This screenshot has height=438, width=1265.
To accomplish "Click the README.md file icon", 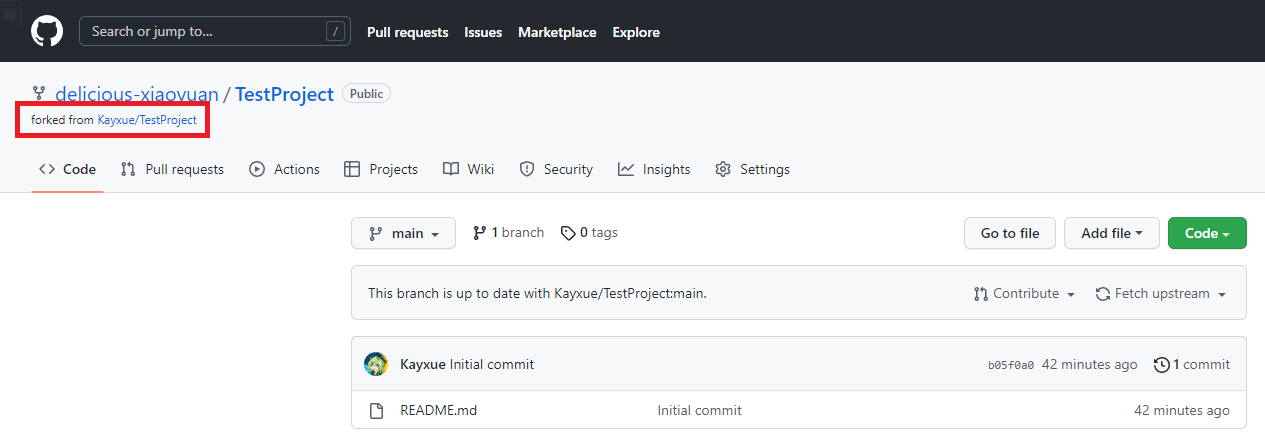I will 377,410.
